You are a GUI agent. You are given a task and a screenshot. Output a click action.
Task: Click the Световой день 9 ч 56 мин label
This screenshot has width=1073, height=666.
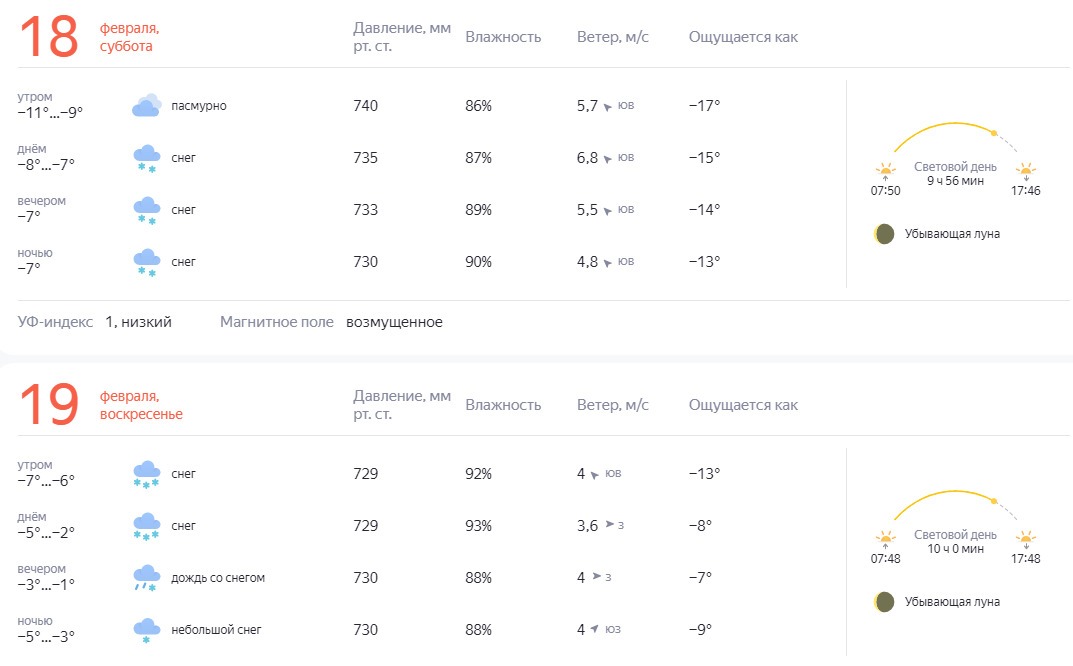click(x=955, y=174)
